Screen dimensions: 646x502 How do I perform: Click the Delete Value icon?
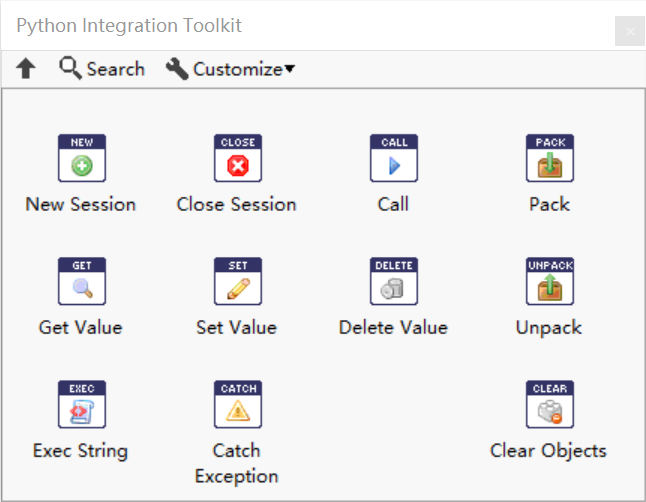[x=393, y=281]
